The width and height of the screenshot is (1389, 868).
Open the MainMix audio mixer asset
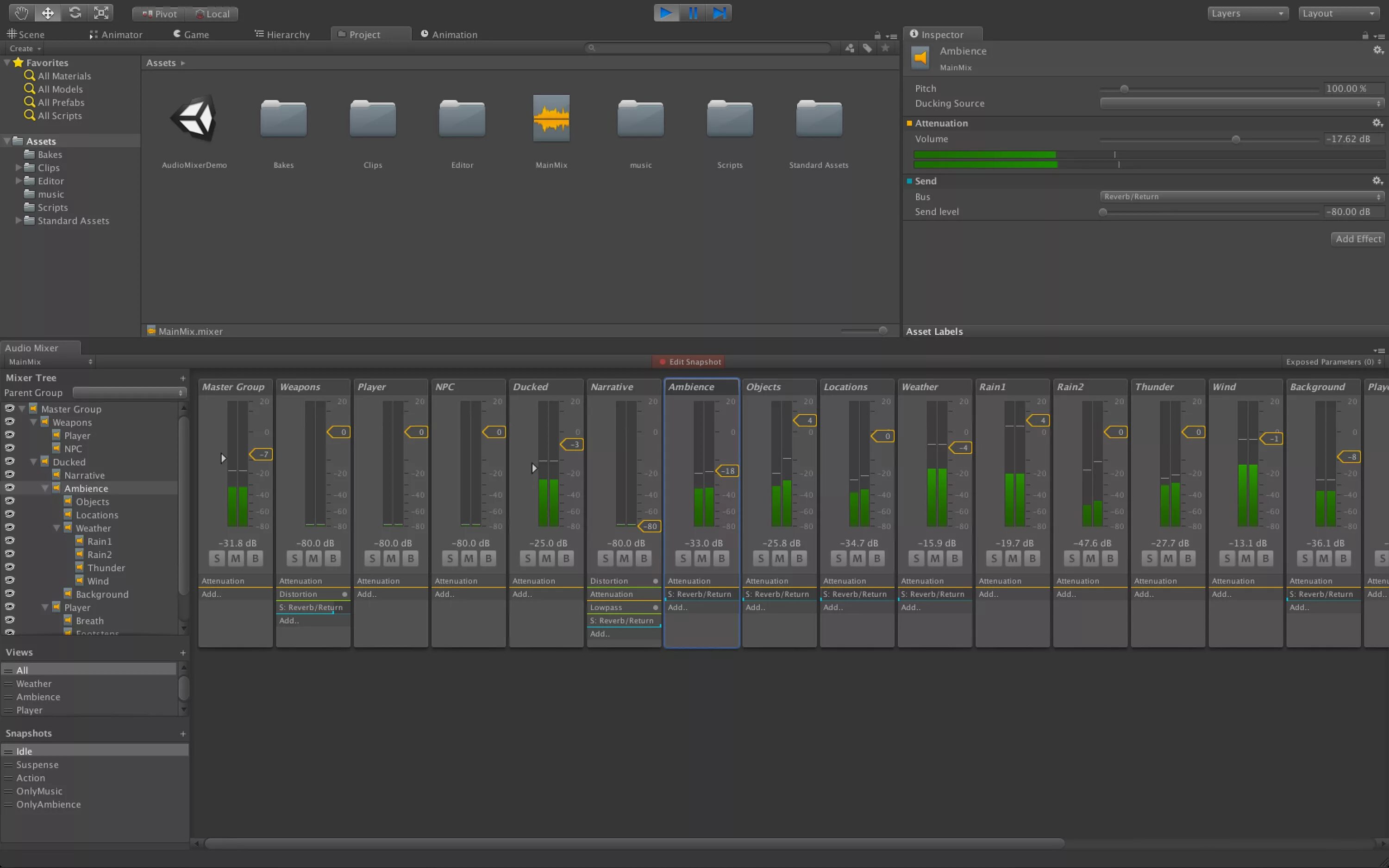pos(551,119)
